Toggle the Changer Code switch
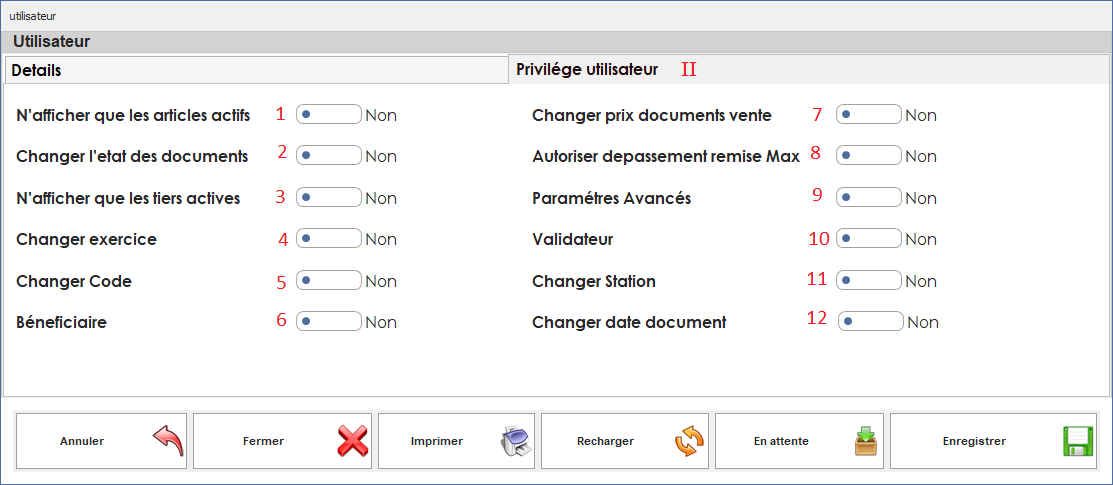1113x485 pixels. (x=329, y=280)
